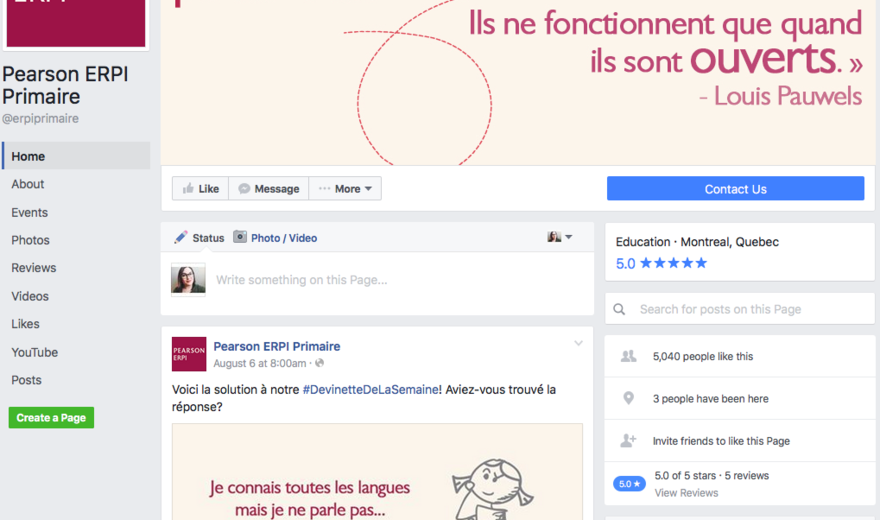Click the #DevinetteDeLaSemaine hashtag

coord(370,389)
